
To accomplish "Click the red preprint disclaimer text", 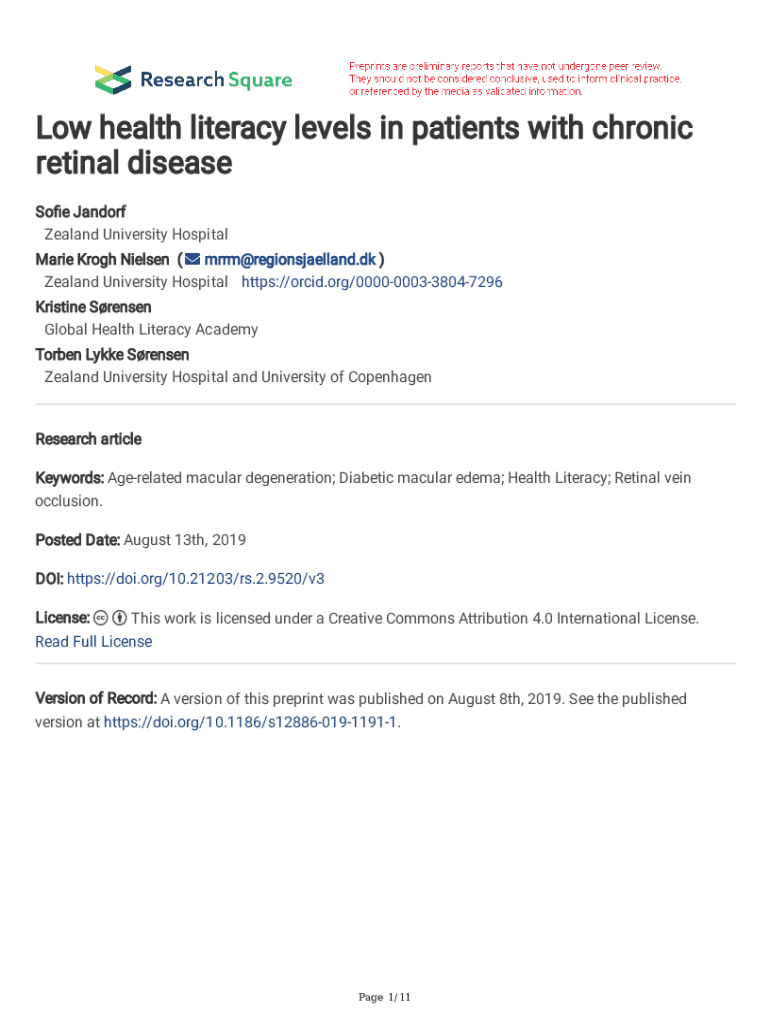I will click(x=515, y=78).
